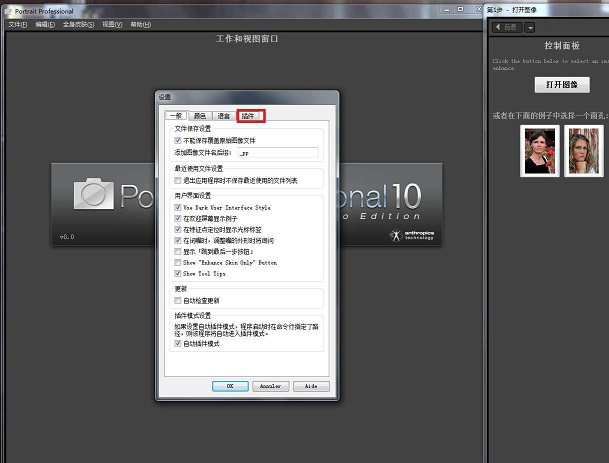
Task: Uncheck Show Tool Tips
Action: (x=177, y=273)
